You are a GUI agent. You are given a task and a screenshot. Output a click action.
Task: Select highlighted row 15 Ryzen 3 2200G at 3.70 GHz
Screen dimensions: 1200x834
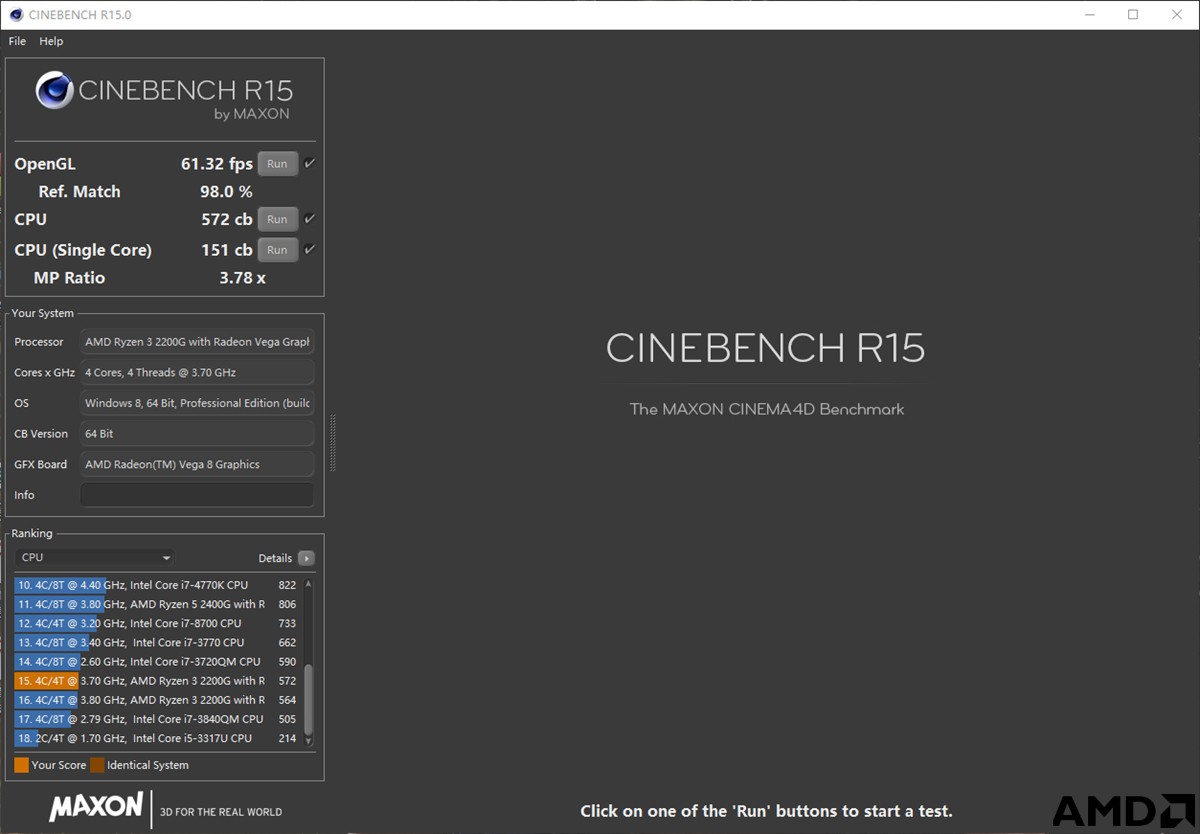(x=157, y=681)
